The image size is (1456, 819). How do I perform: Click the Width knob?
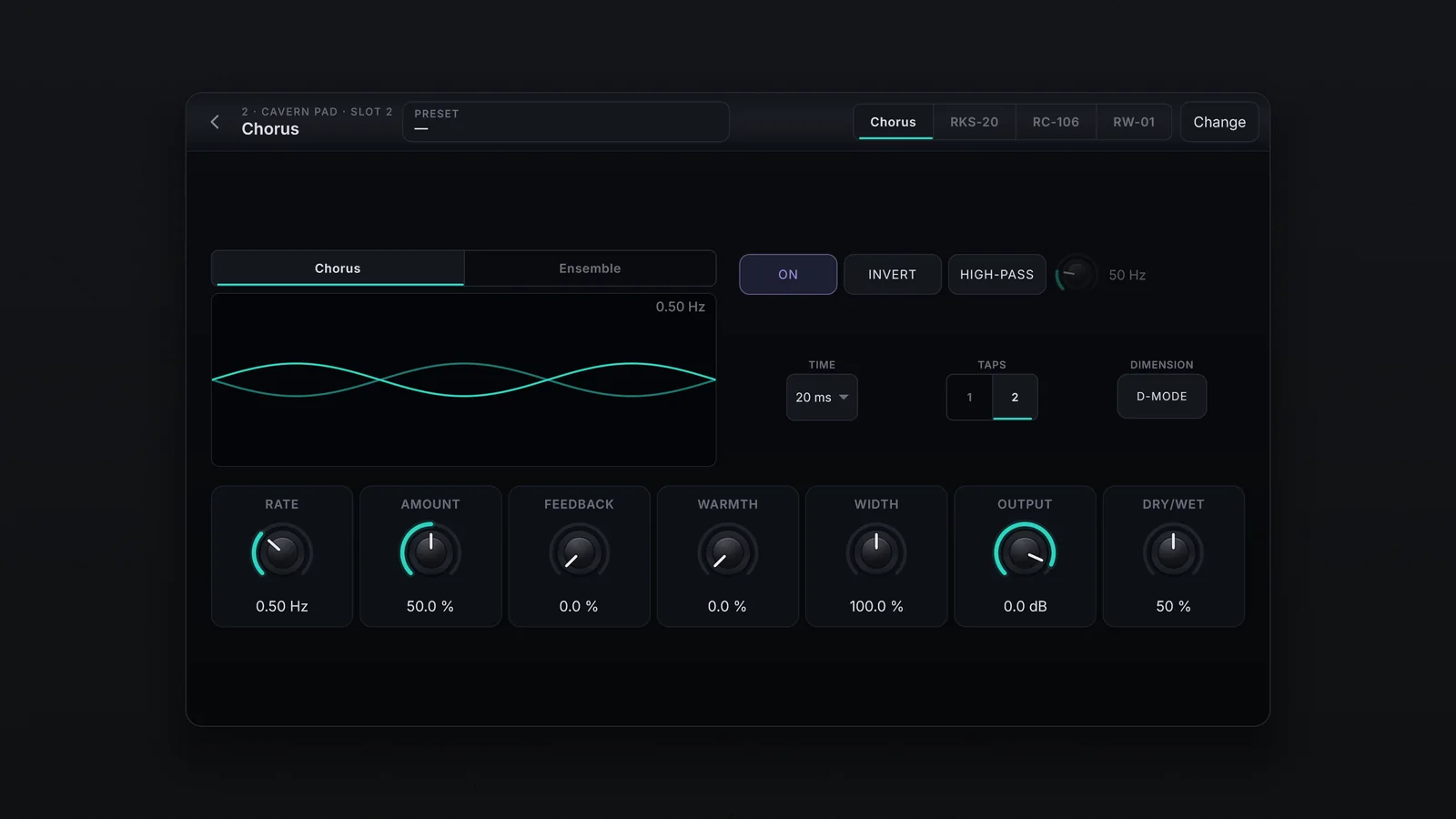pos(876,552)
